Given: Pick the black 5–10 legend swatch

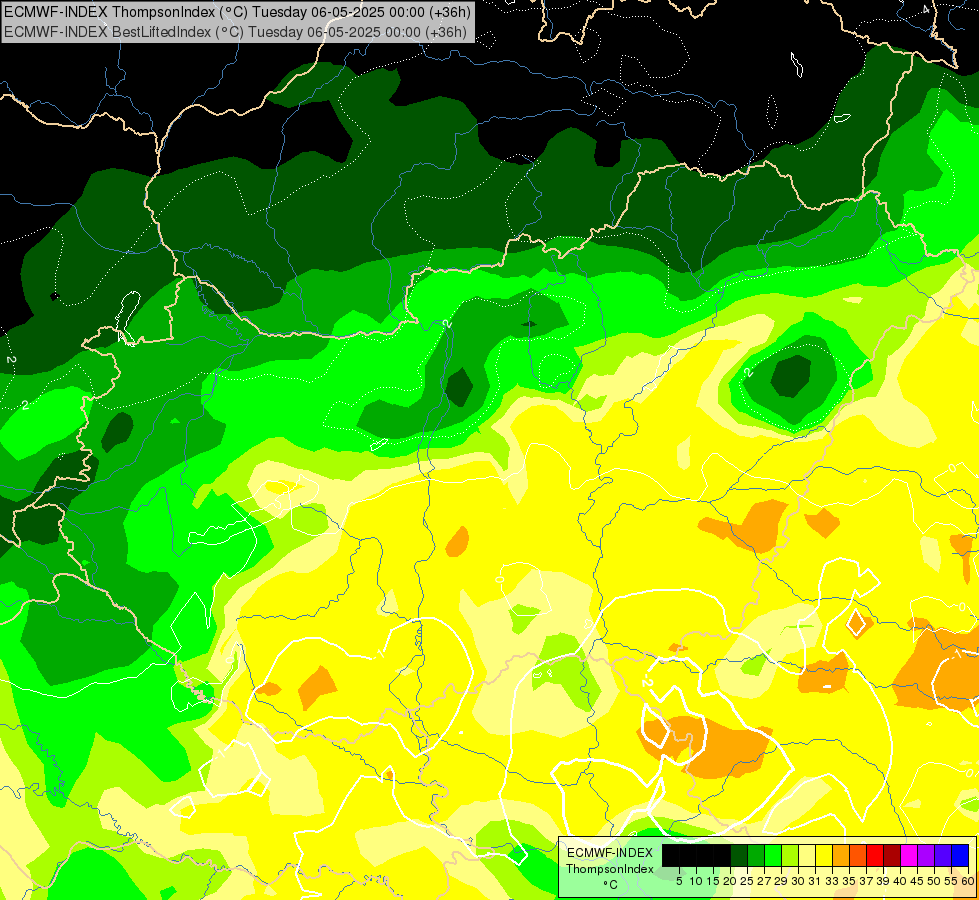Looking at the screenshot, I should coord(688,855).
